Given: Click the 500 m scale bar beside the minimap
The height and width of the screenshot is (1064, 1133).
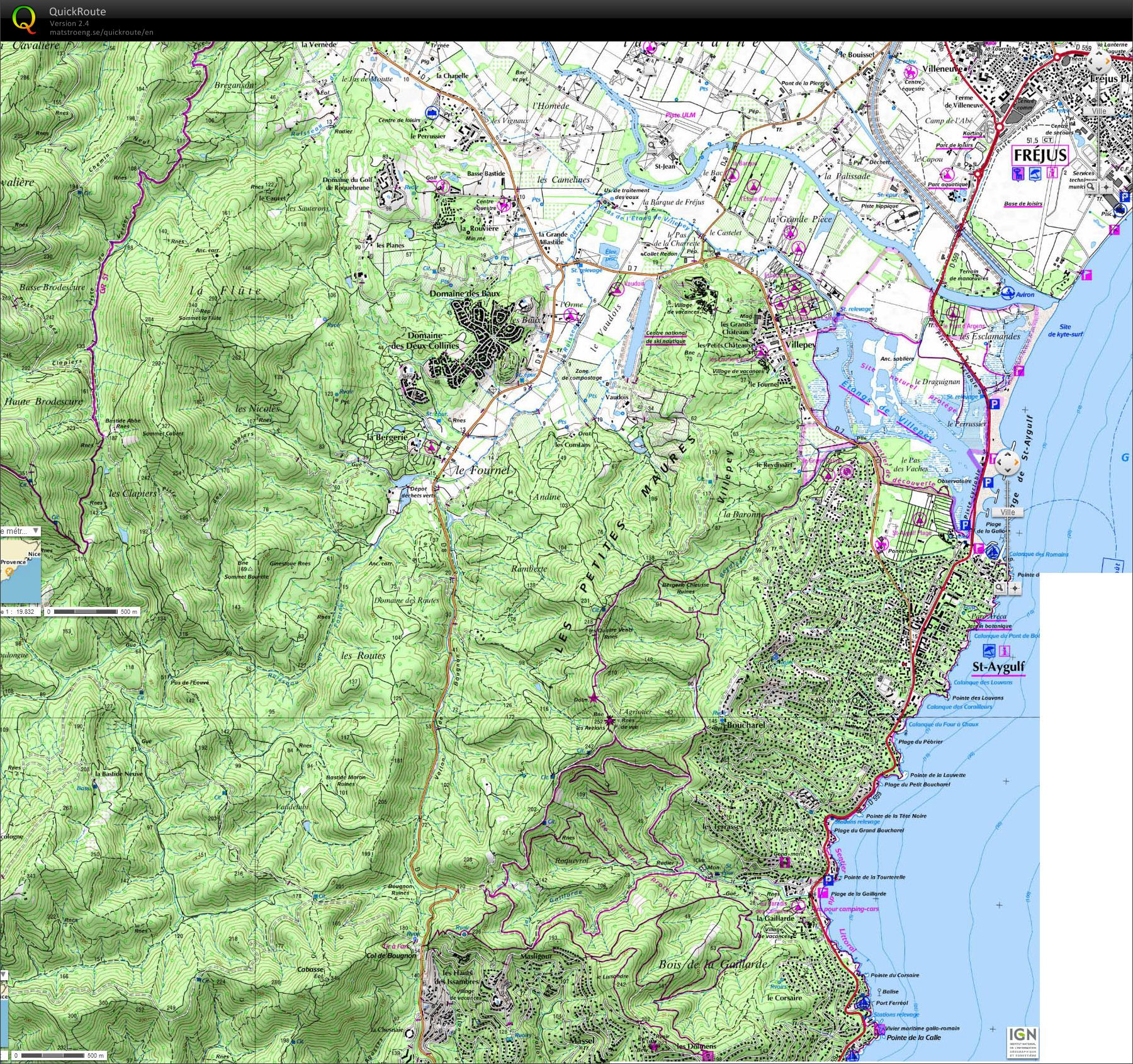Looking at the screenshot, I should coord(93,611).
